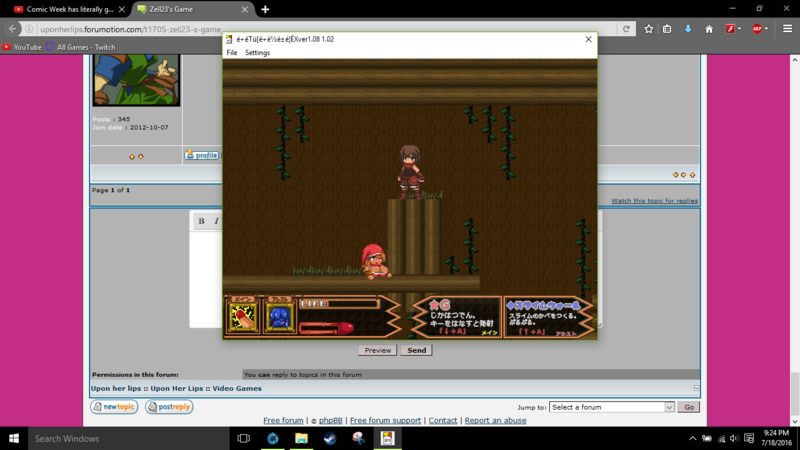Open the bookmarks library icon
Image resolution: width=800 pixels, height=450 pixels.
(667, 29)
